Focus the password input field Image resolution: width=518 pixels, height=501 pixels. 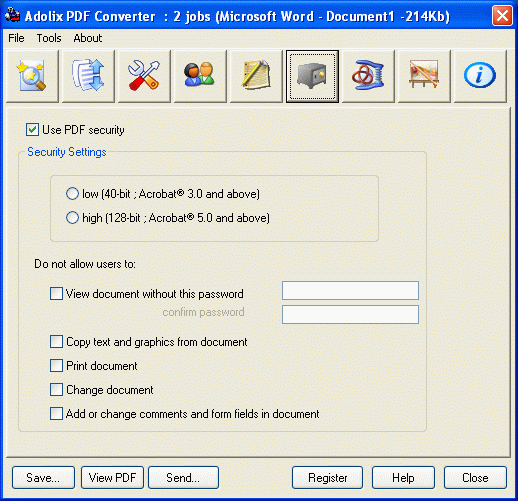pos(350,290)
